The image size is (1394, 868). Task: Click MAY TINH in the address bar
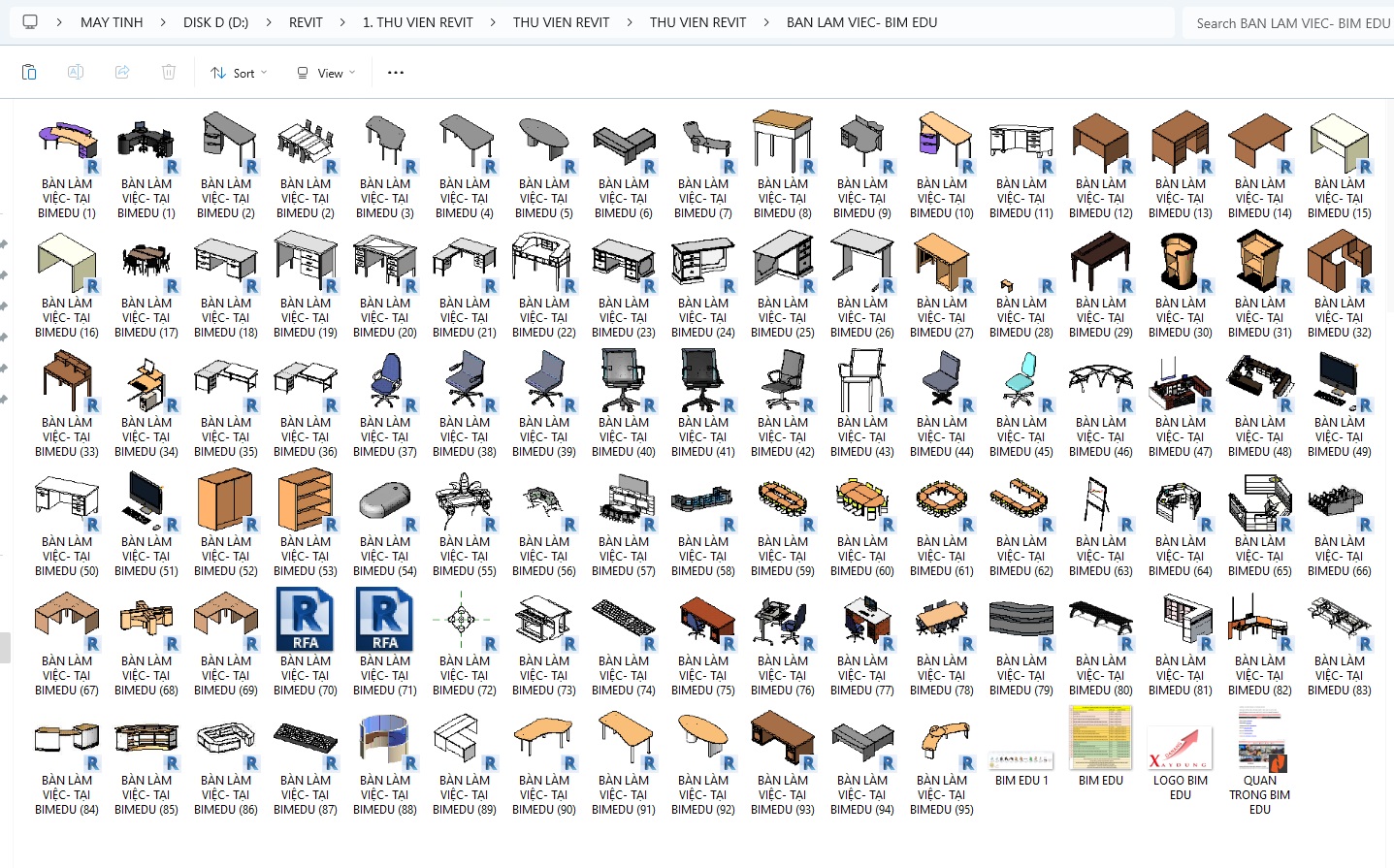tap(112, 22)
